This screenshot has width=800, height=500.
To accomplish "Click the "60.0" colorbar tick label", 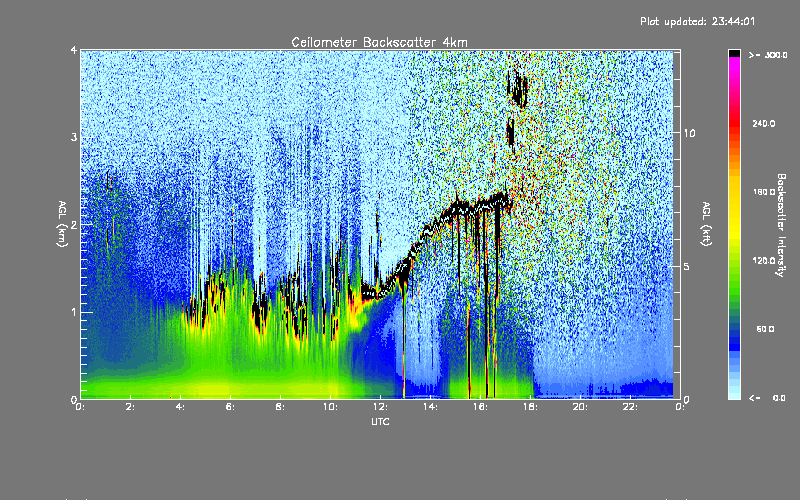I will 765,329.
